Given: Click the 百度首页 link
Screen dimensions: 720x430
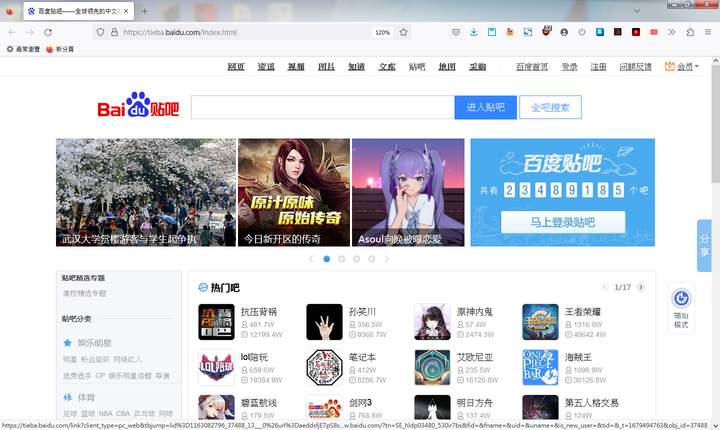Looking at the screenshot, I should [532, 67].
